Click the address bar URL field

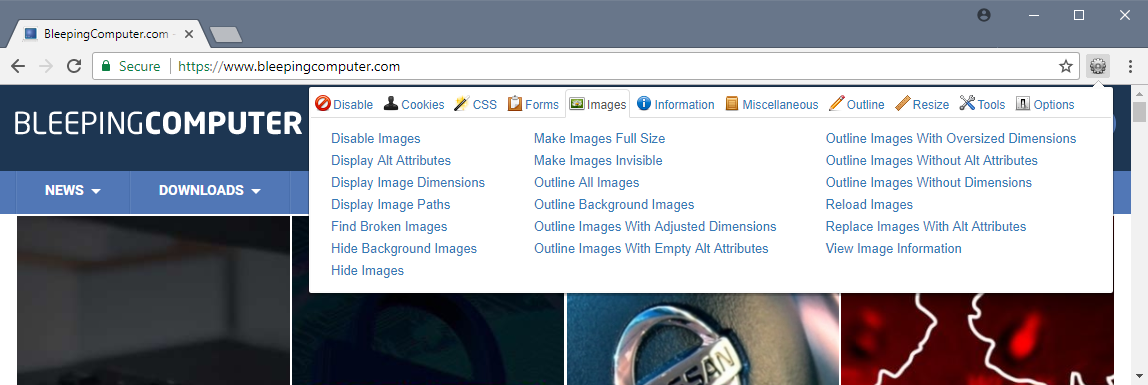pos(586,67)
